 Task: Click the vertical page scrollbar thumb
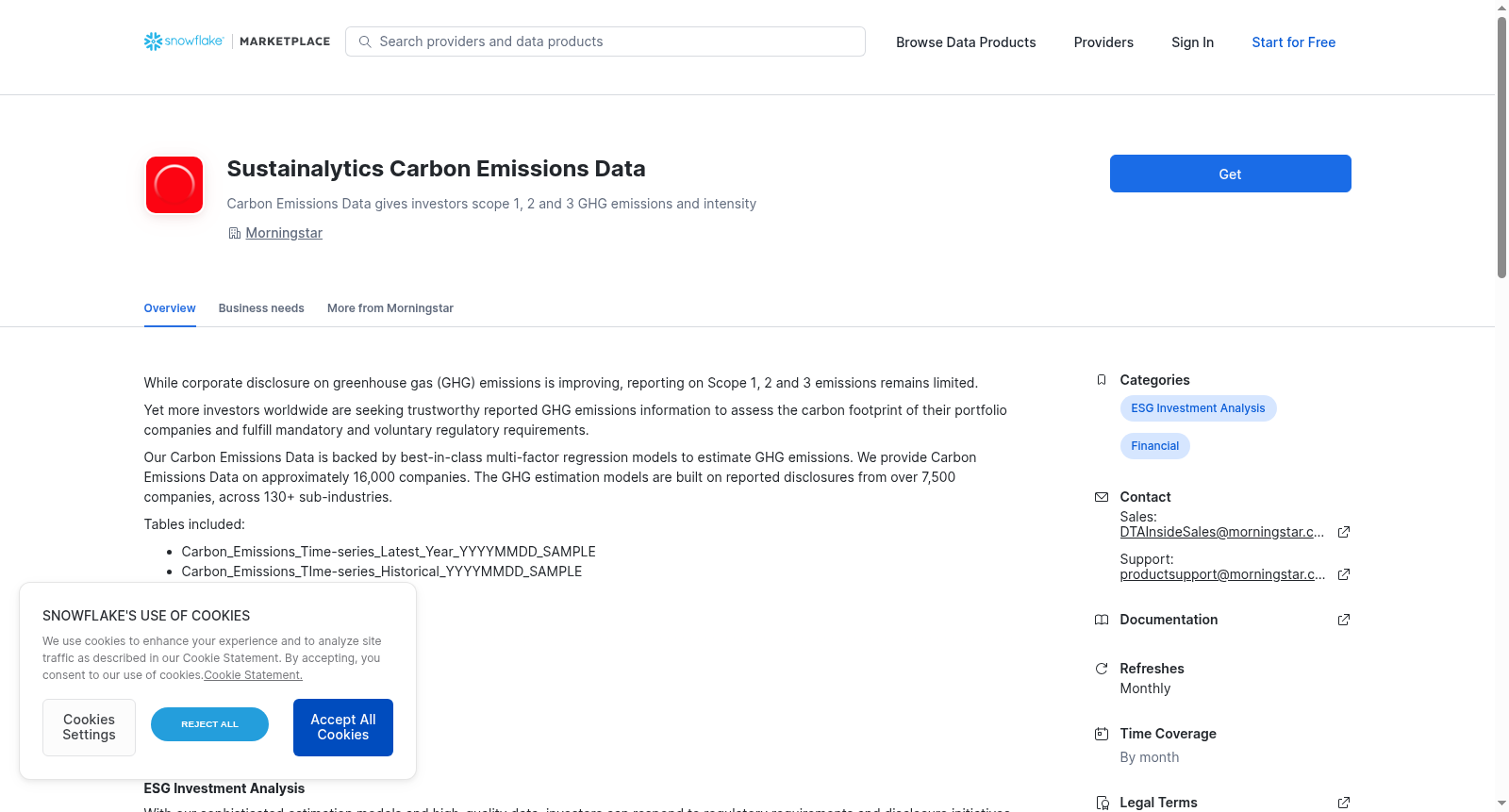pyautogui.click(x=1501, y=146)
